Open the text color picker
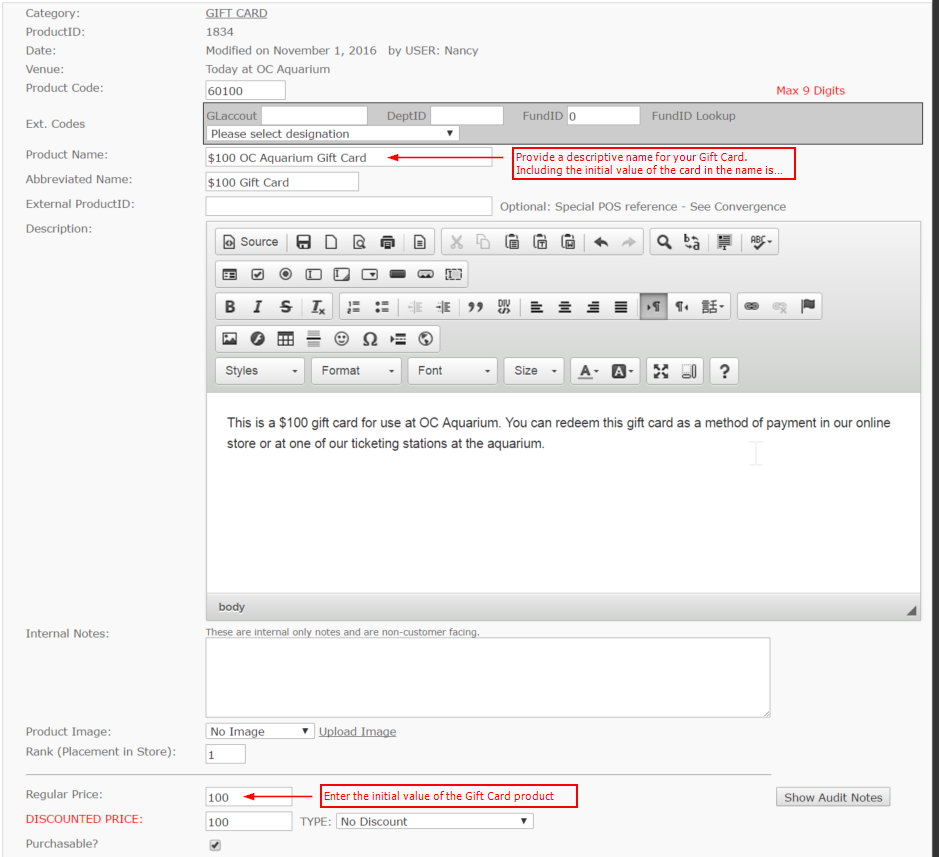Screen dimensions: 939x857 [x=588, y=371]
